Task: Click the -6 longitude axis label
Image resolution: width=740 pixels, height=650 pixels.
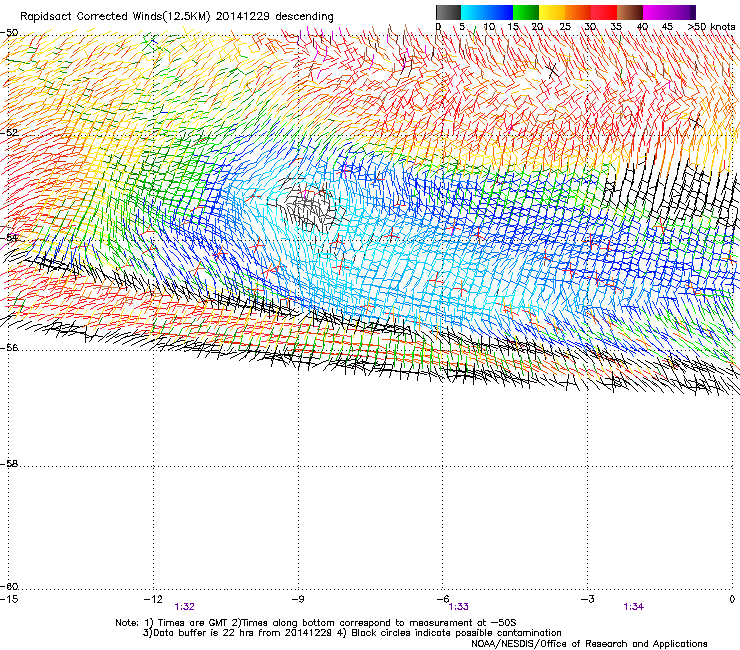Action: 443,599
